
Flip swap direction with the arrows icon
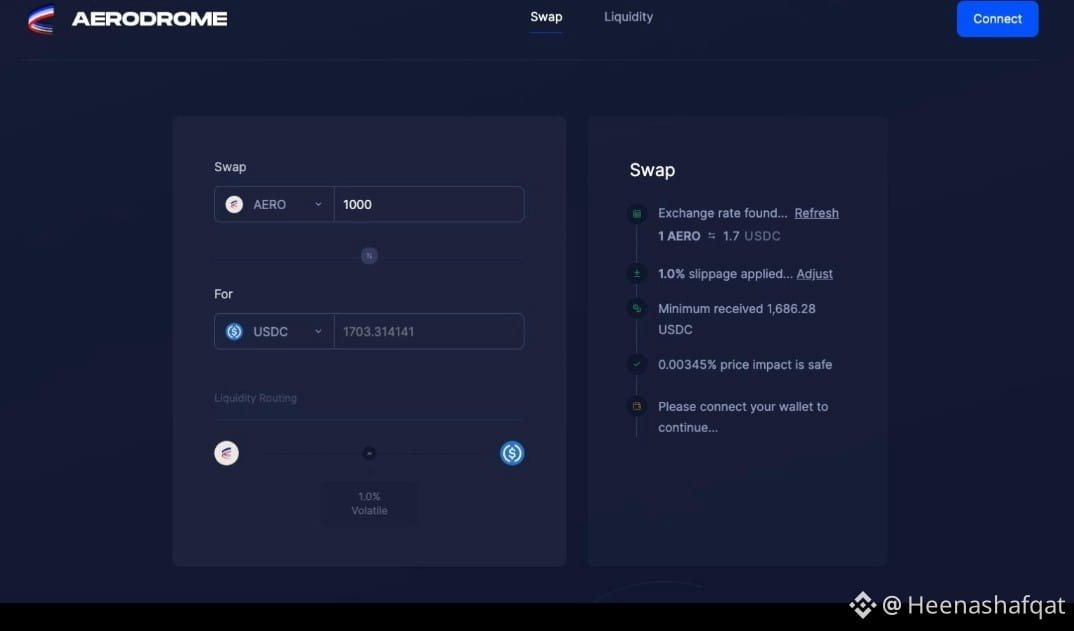[x=369, y=256]
